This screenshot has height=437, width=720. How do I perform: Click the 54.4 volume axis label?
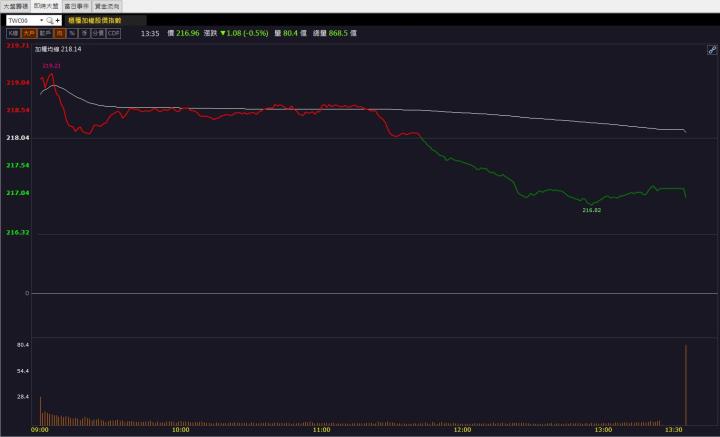(x=23, y=371)
